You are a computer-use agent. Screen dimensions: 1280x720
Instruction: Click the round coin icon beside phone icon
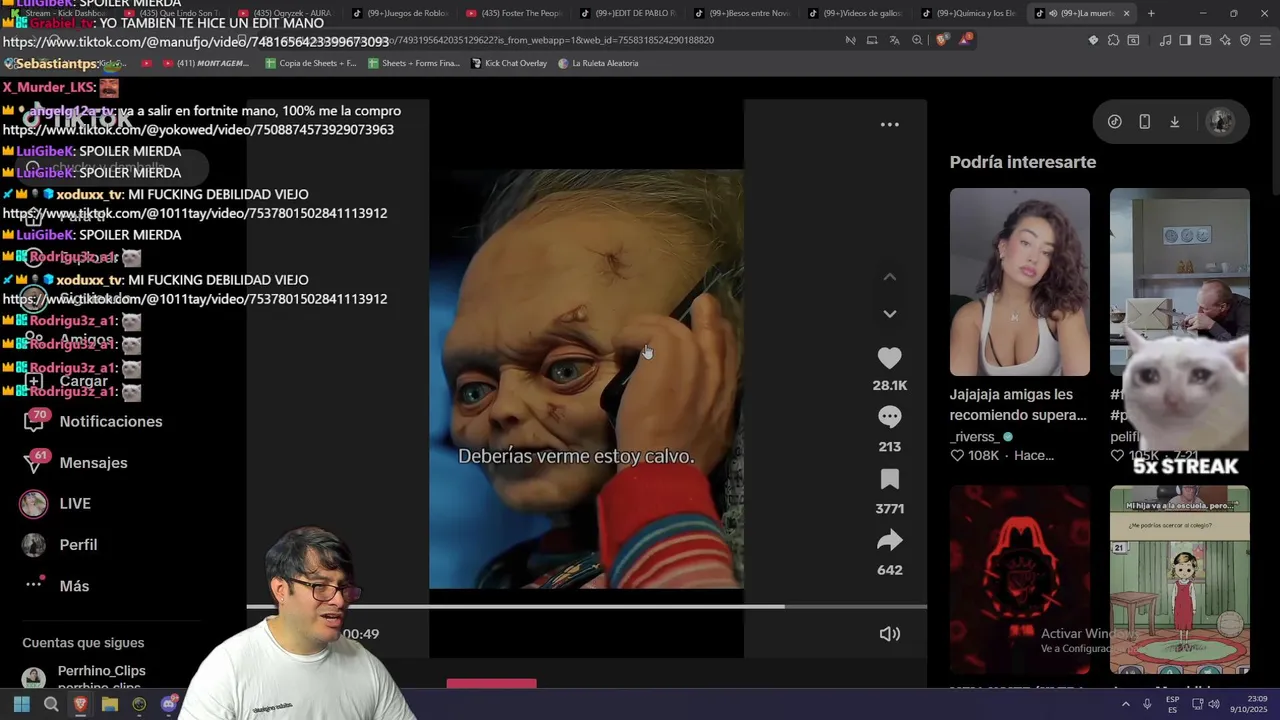pos(1115,122)
